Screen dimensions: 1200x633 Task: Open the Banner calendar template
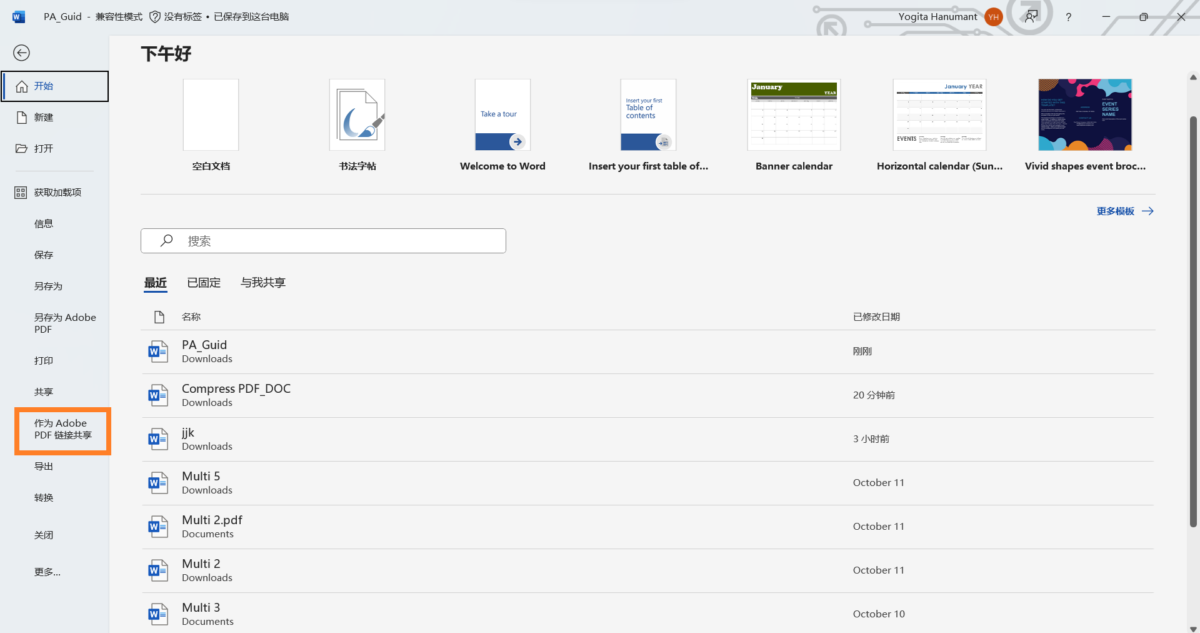pos(794,126)
